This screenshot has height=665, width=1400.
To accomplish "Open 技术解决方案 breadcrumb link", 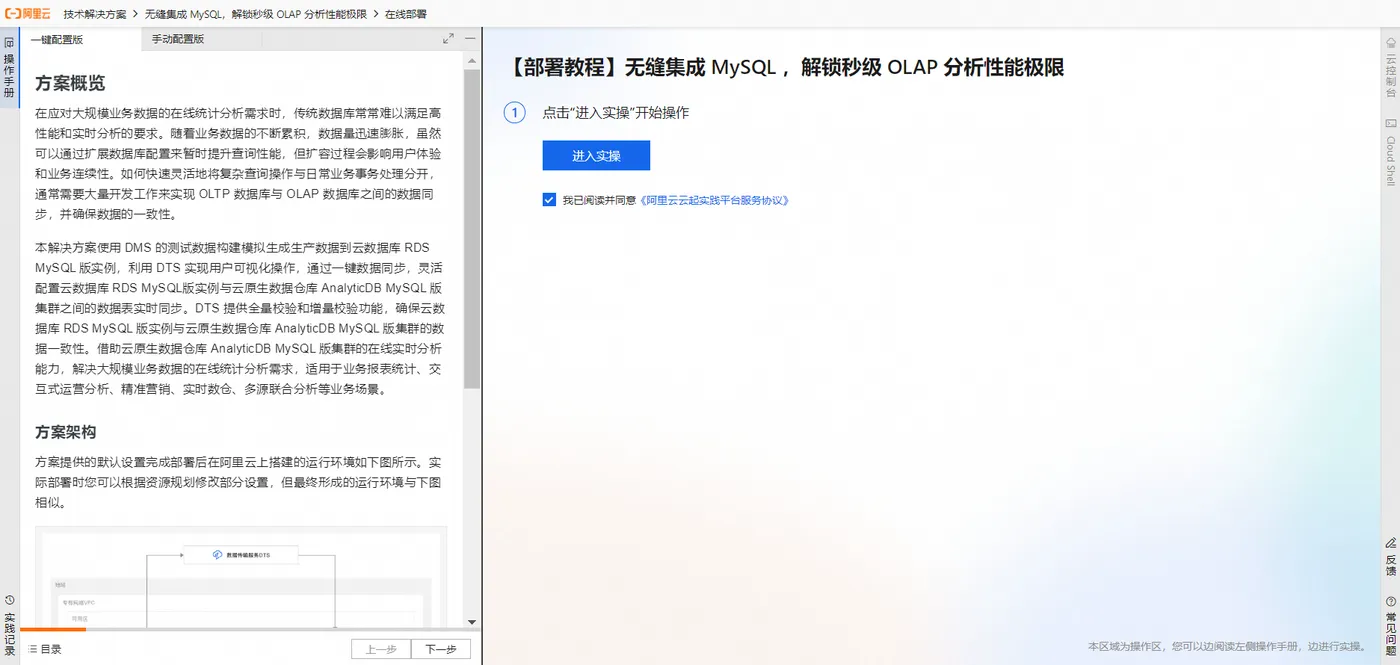I will pos(95,15).
